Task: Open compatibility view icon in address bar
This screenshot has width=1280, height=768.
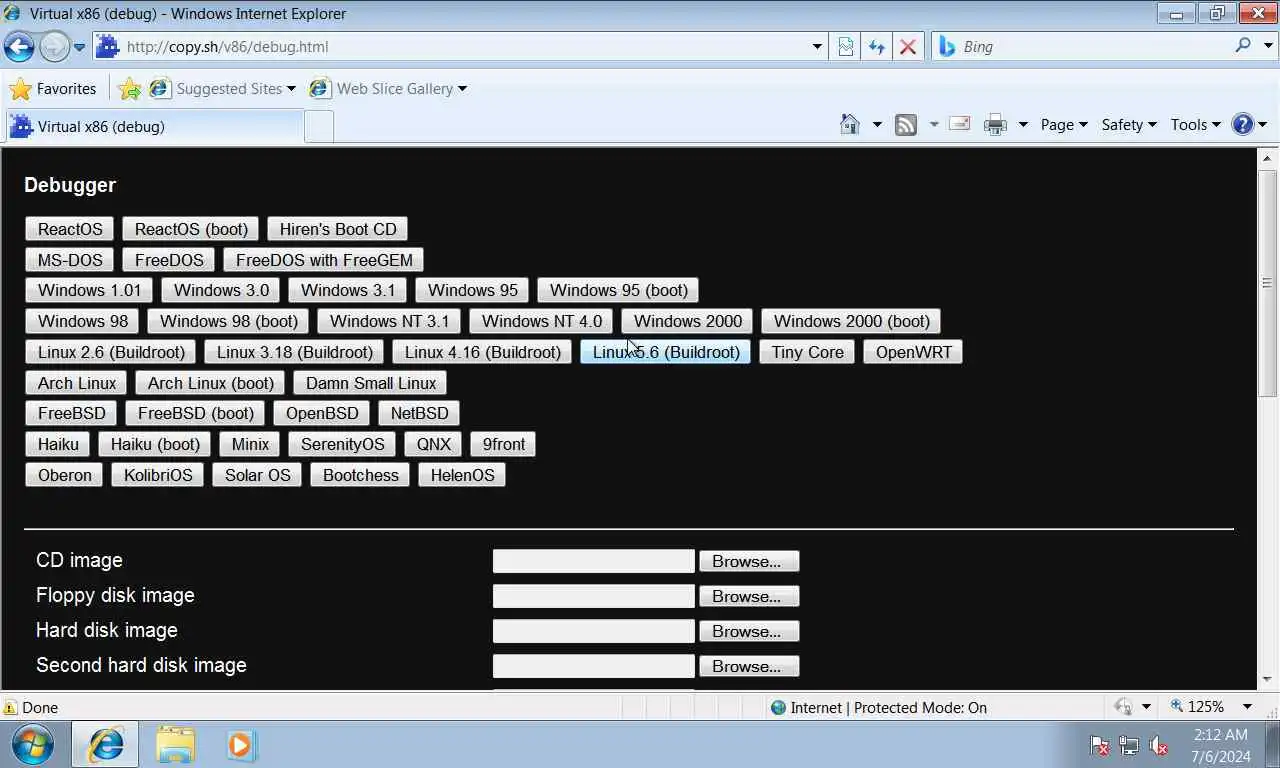Action: (x=846, y=47)
